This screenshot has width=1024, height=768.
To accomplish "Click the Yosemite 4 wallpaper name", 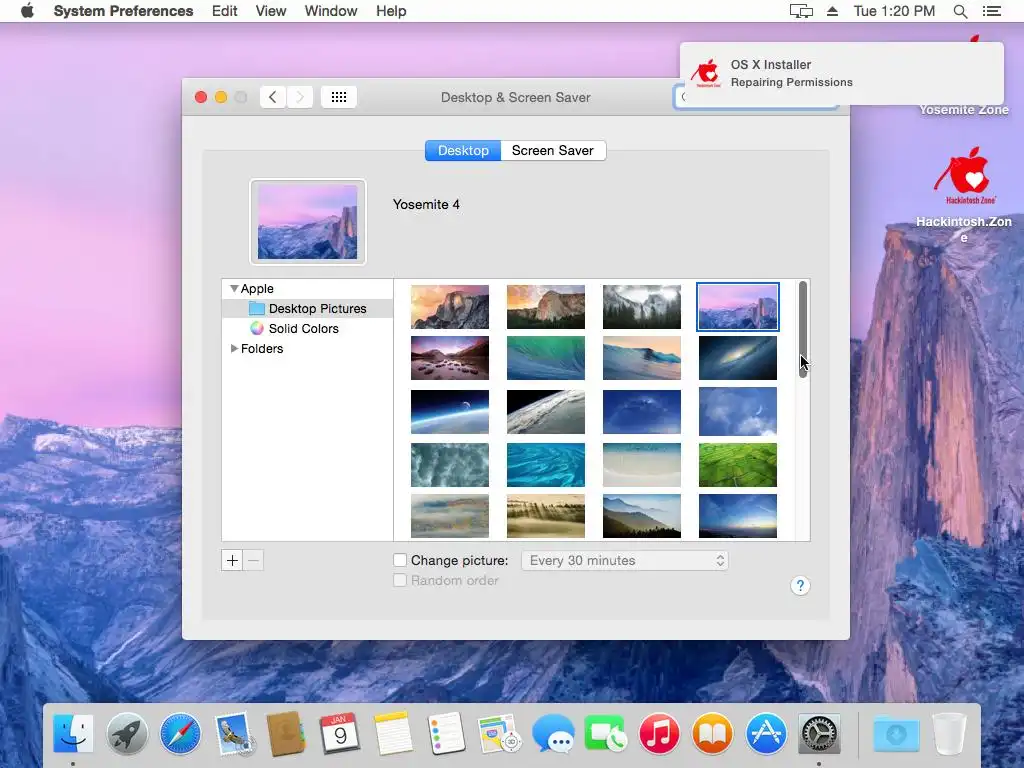I will click(426, 204).
